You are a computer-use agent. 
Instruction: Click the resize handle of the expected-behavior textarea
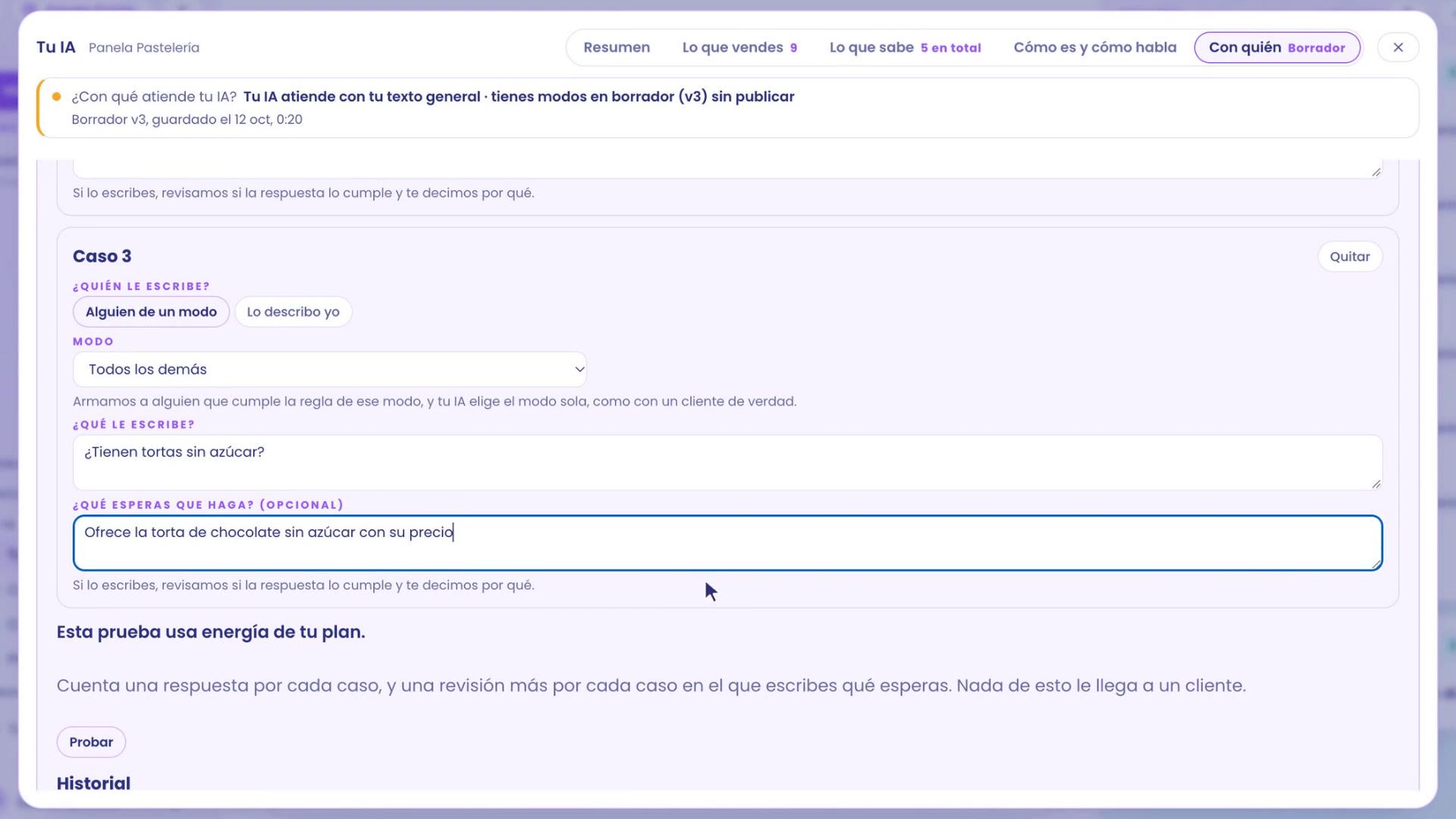(1376, 563)
